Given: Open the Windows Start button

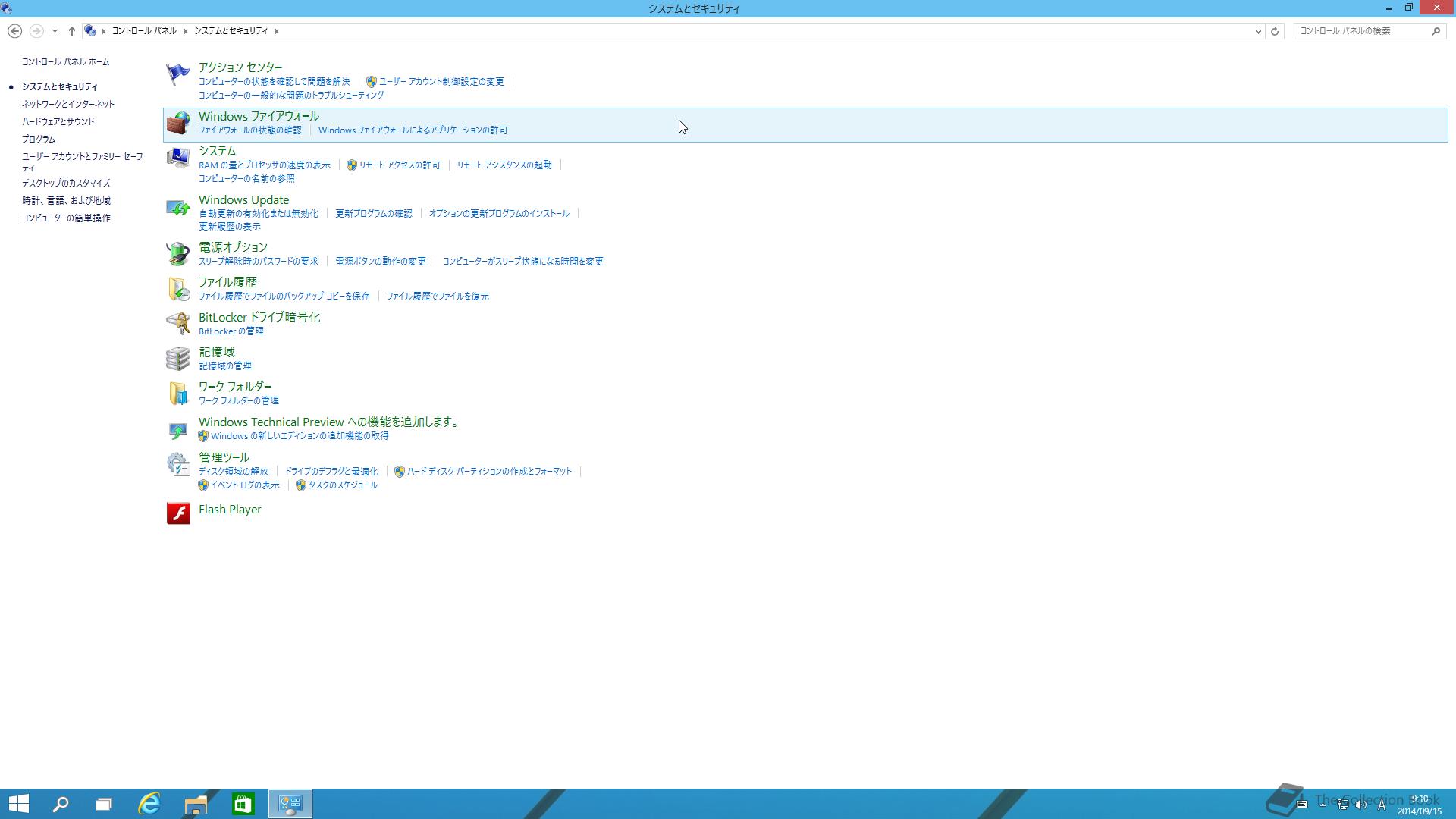Looking at the screenshot, I should click(19, 804).
